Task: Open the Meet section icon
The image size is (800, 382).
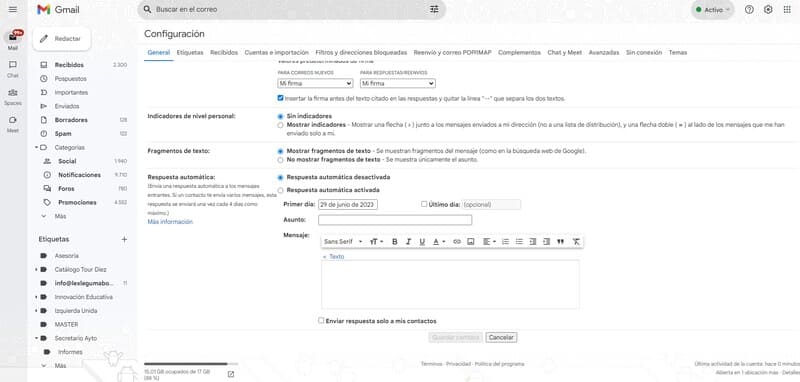Action: pos(13,120)
